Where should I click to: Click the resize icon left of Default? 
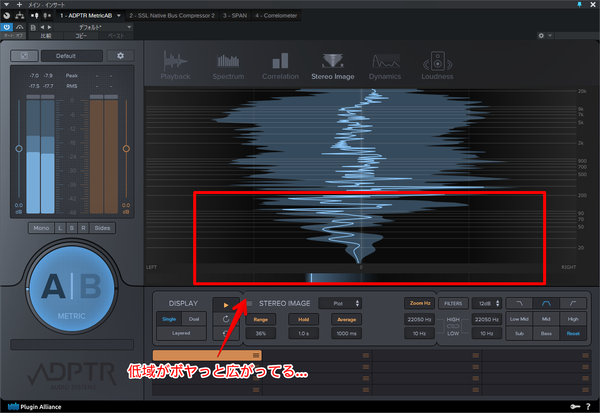(x=24, y=56)
